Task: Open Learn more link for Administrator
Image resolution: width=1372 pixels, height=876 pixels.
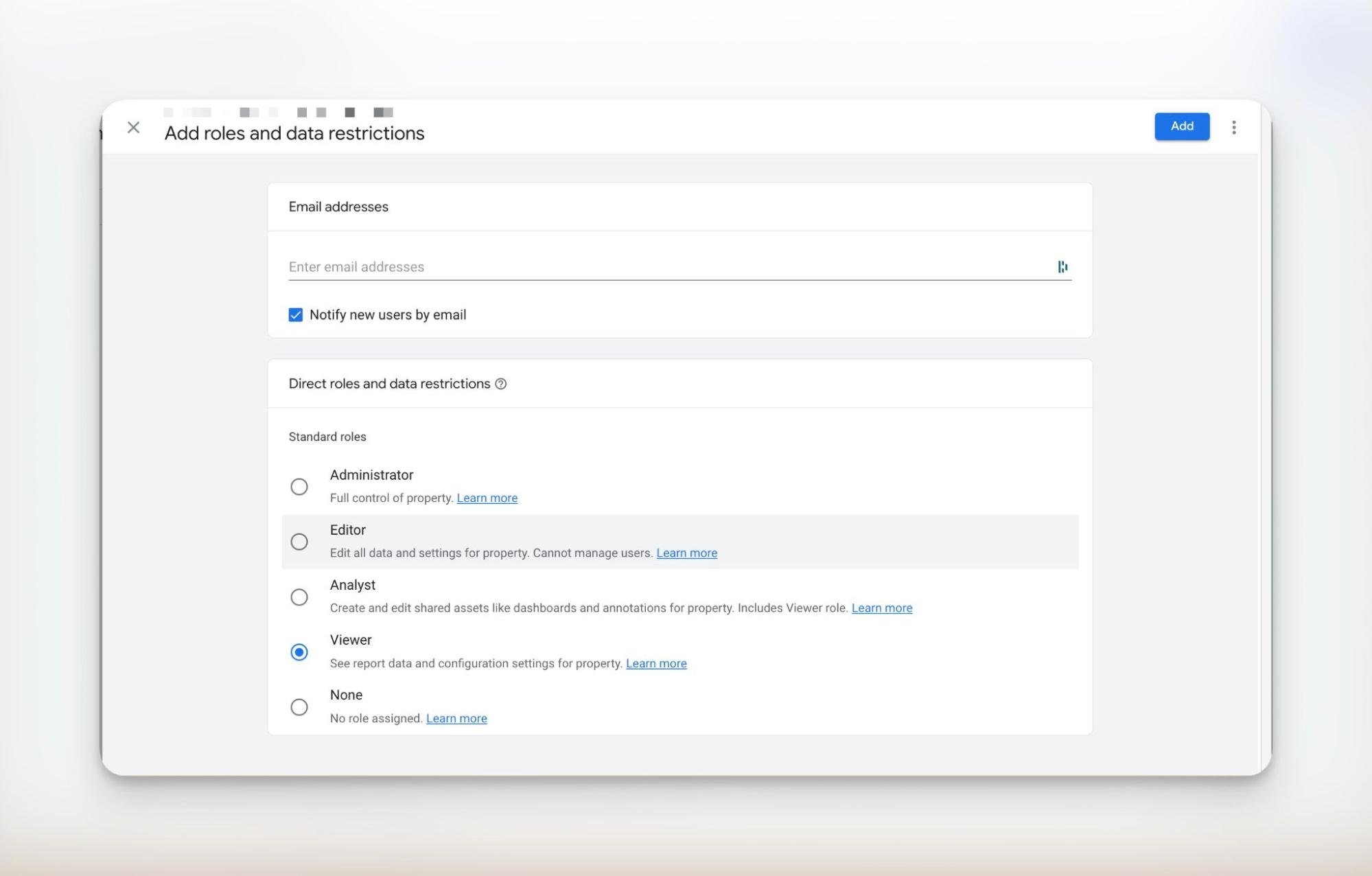Action: [x=487, y=498]
